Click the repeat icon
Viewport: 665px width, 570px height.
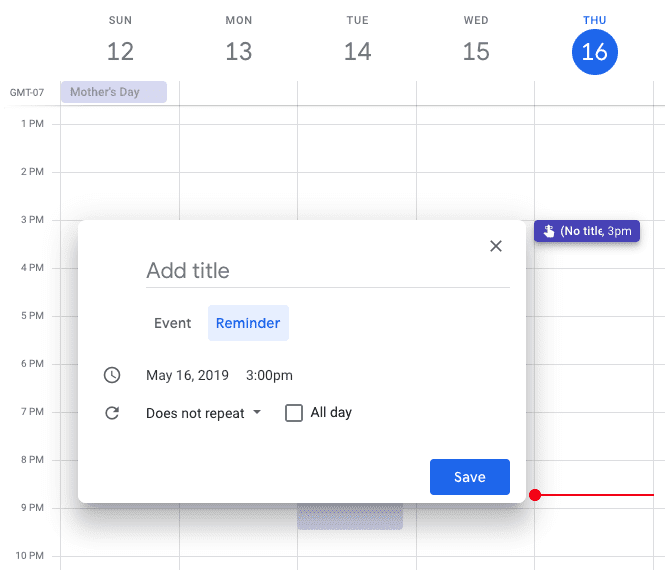(x=112, y=413)
